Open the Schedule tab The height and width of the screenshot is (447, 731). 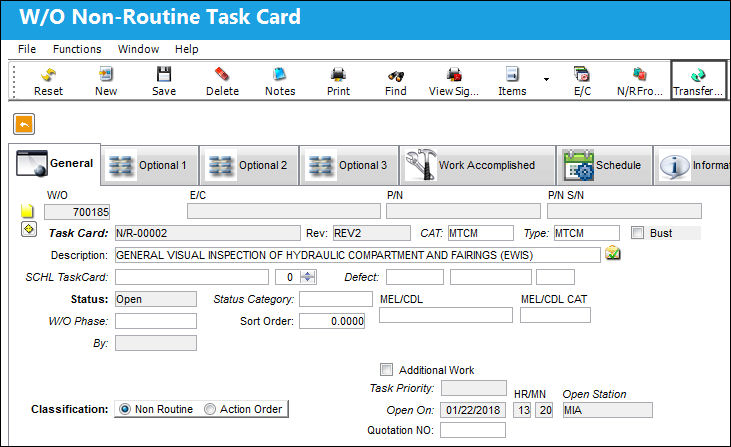pos(604,165)
